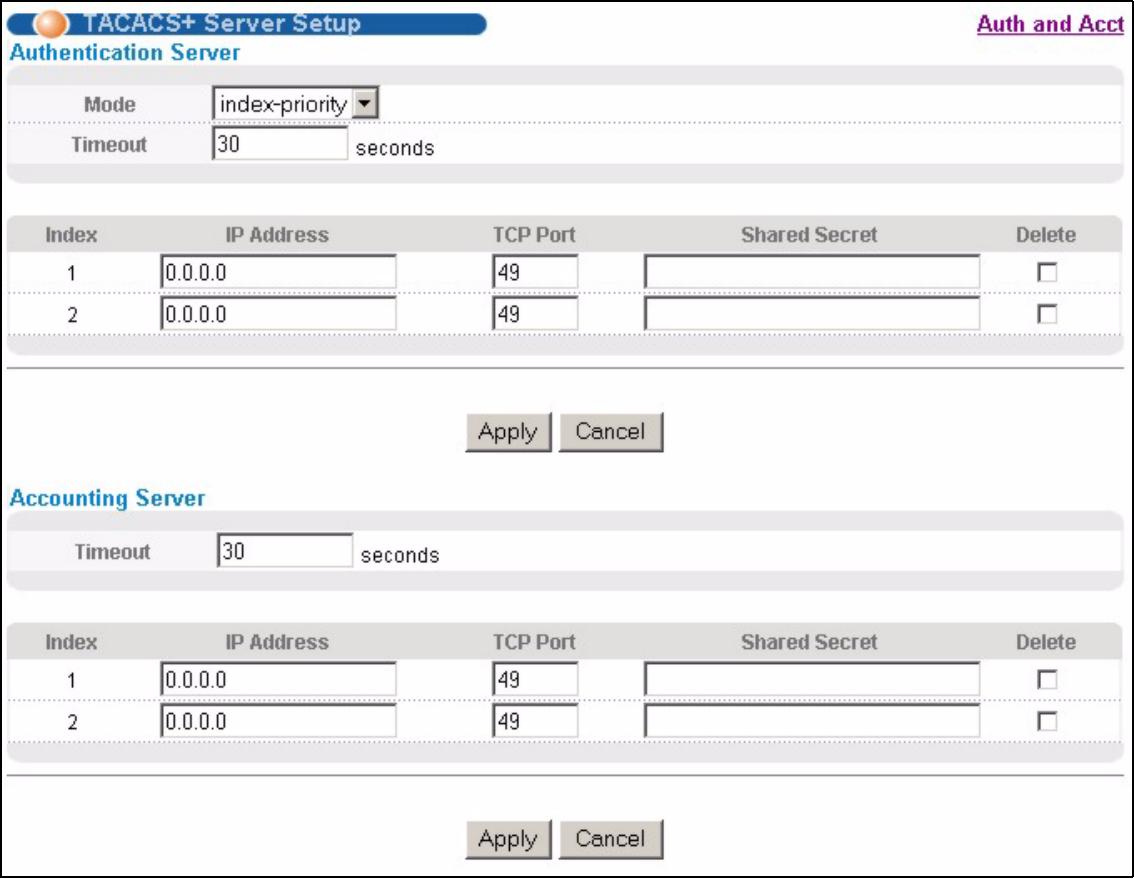Open the Mode dropdown showing index-priority
This screenshot has height=879, width=1134.
295,104
